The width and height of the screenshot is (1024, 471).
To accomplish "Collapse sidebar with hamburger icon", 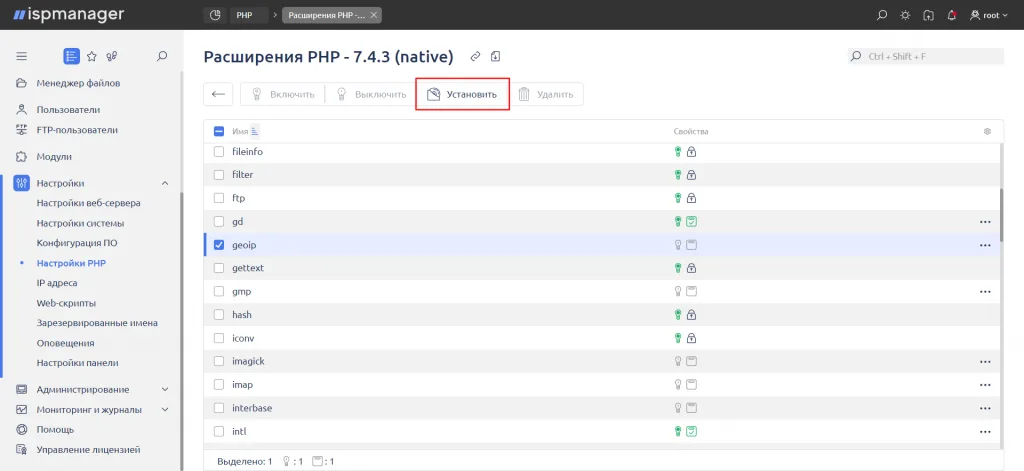I will 22,56.
